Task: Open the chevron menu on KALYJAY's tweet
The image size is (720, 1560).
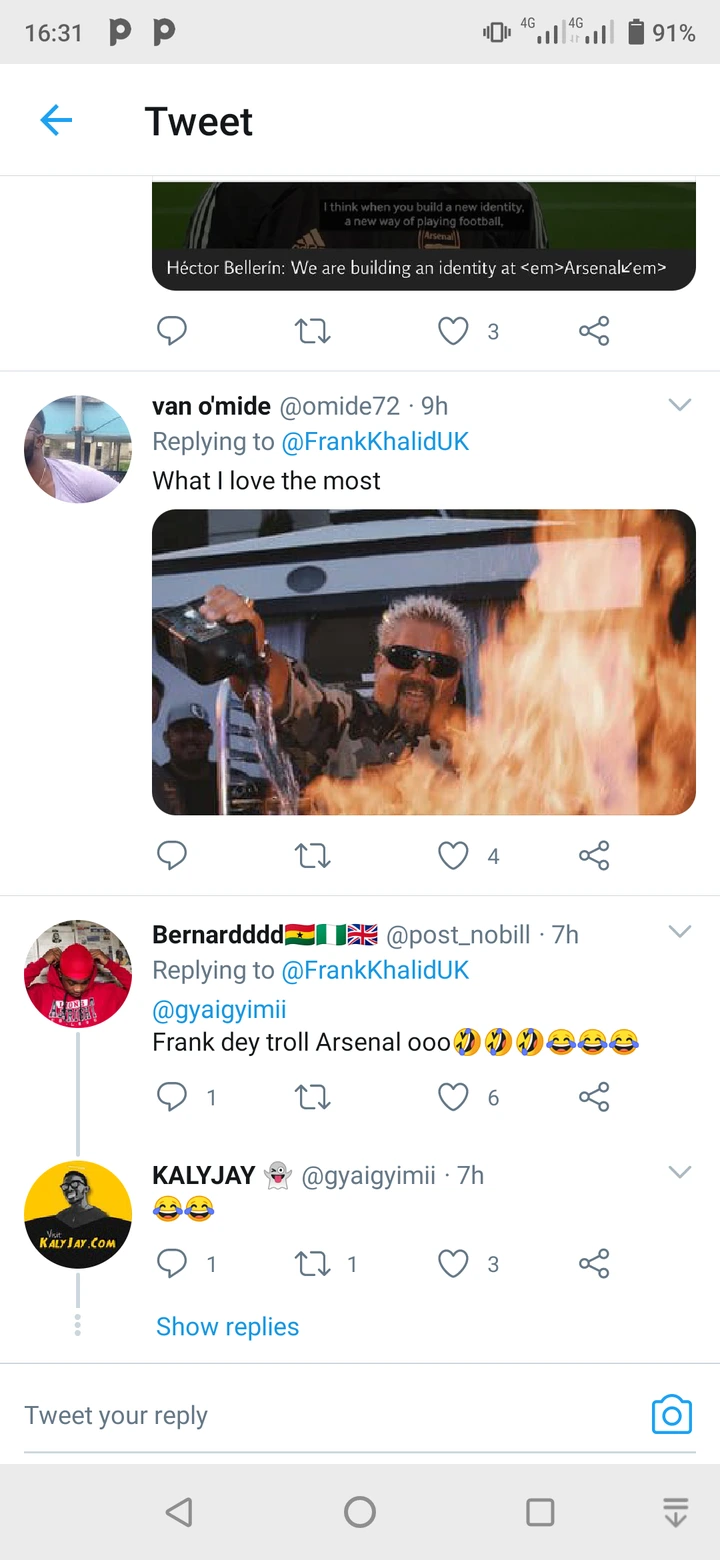Action: click(680, 1172)
